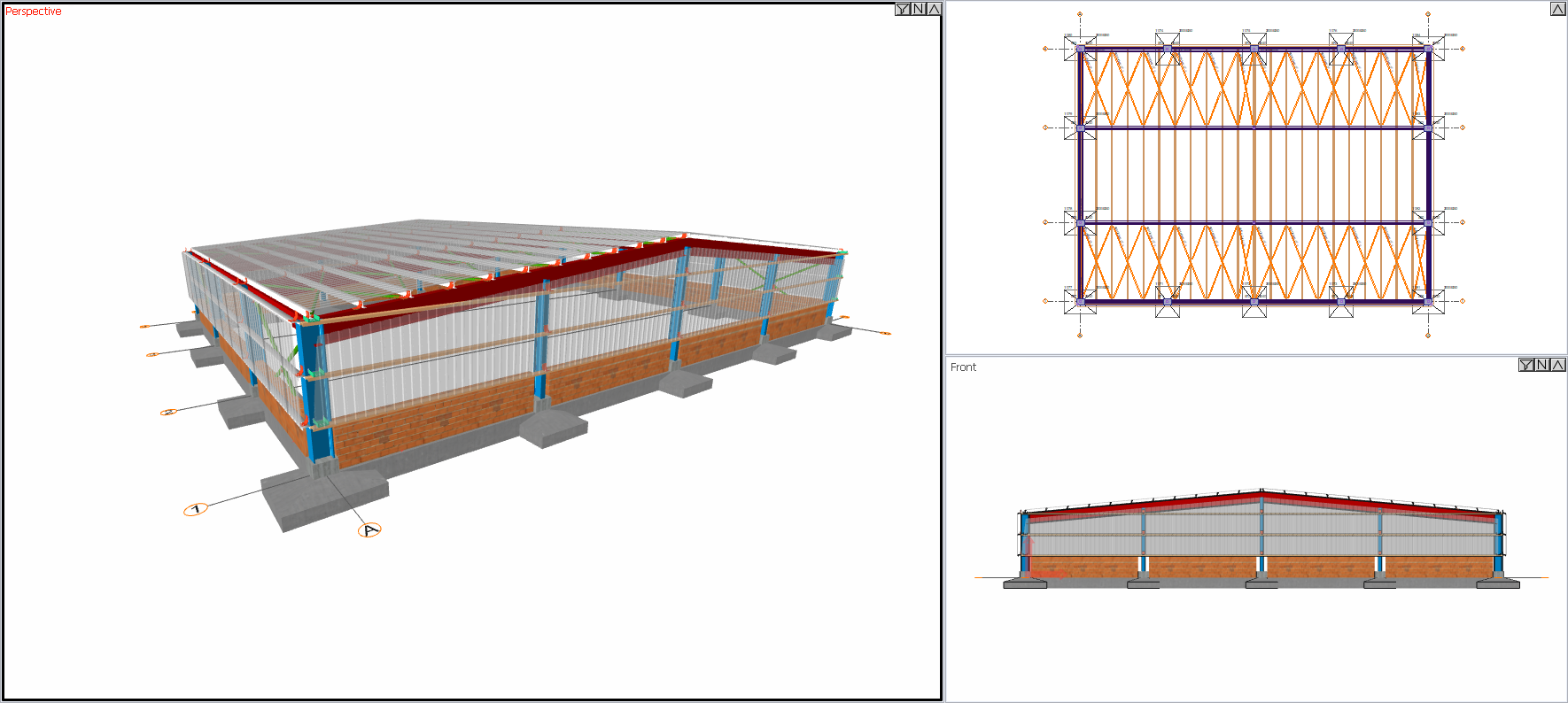The image size is (1568, 703).
Task: Select the red Perspective viewport label
Action: pyautogui.click(x=34, y=12)
